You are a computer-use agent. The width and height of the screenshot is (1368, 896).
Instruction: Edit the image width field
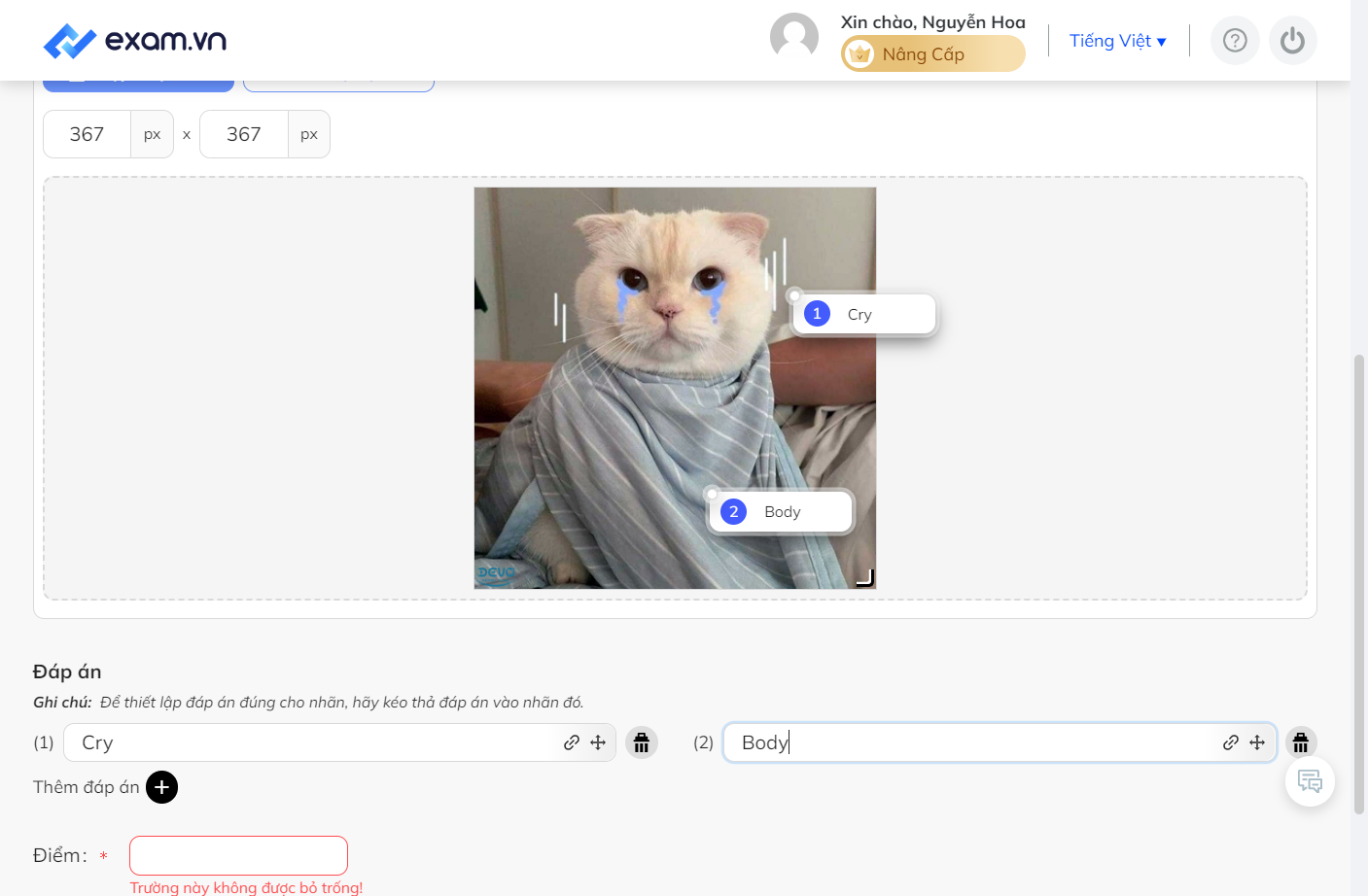pos(88,134)
